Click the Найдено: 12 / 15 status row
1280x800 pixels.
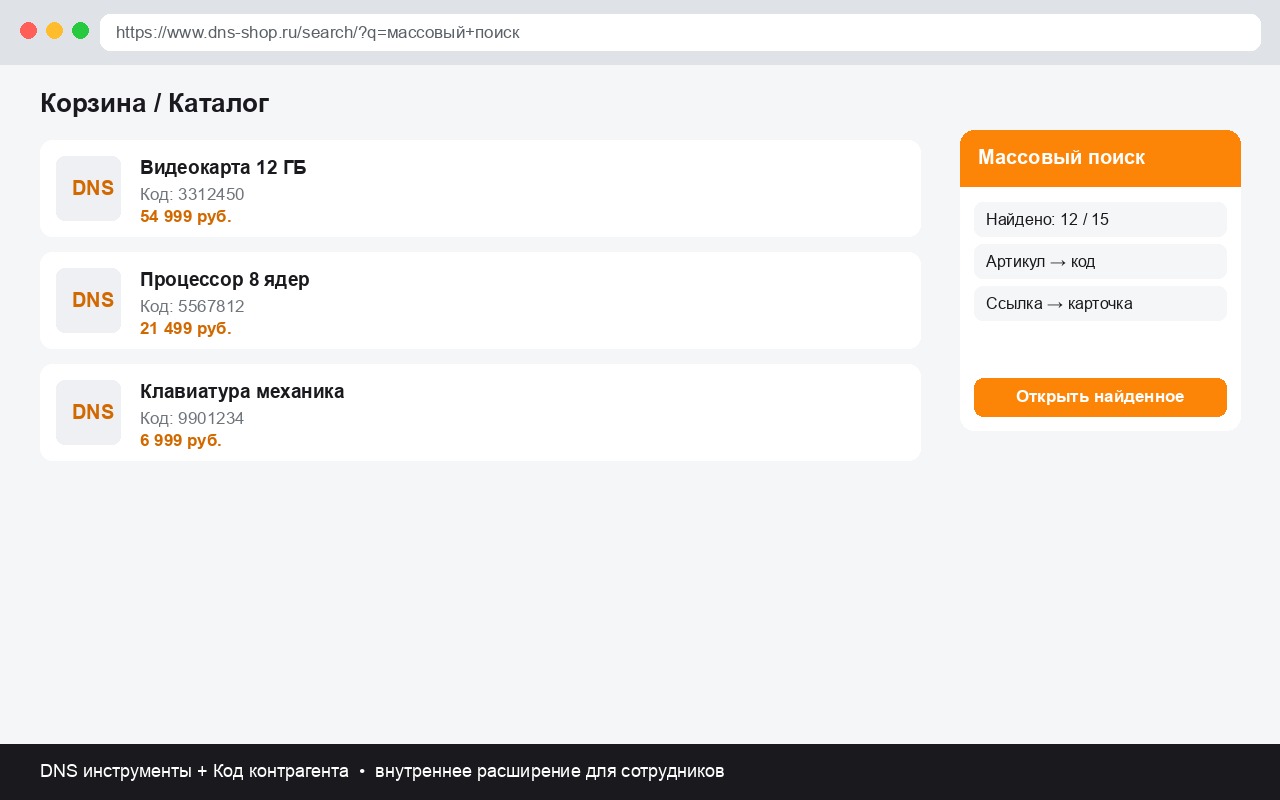[1100, 219]
